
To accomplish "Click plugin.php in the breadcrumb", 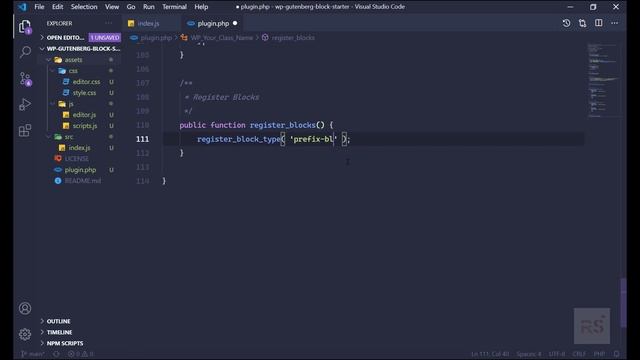I will 156,38.
